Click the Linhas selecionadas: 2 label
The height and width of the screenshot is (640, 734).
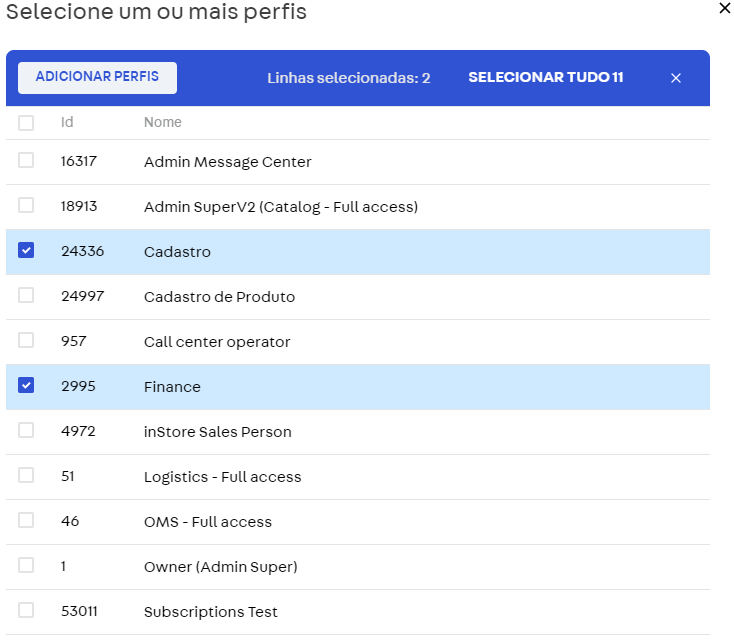click(x=348, y=78)
